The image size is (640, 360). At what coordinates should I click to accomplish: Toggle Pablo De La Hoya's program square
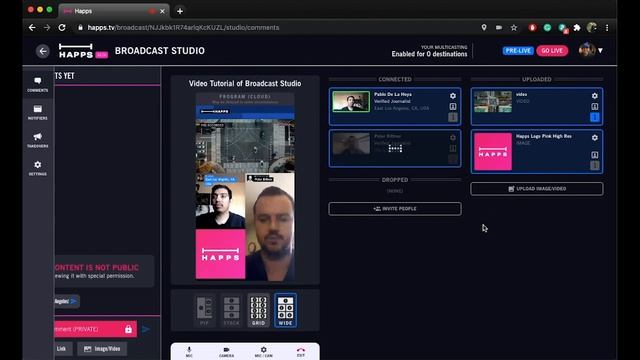pos(453,118)
